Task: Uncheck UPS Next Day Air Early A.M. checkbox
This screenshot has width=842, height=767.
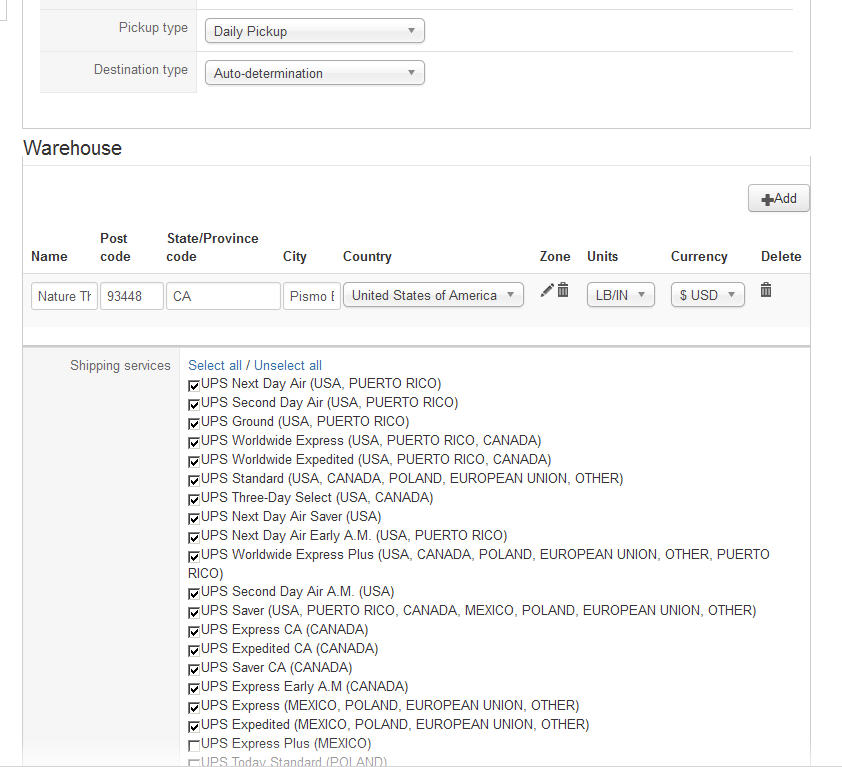Action: (x=194, y=537)
